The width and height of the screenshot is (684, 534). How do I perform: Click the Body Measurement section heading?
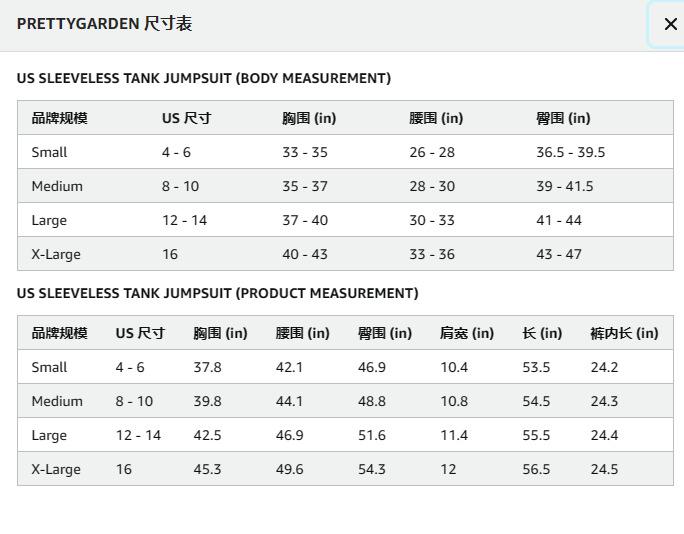pyautogui.click(x=203, y=78)
